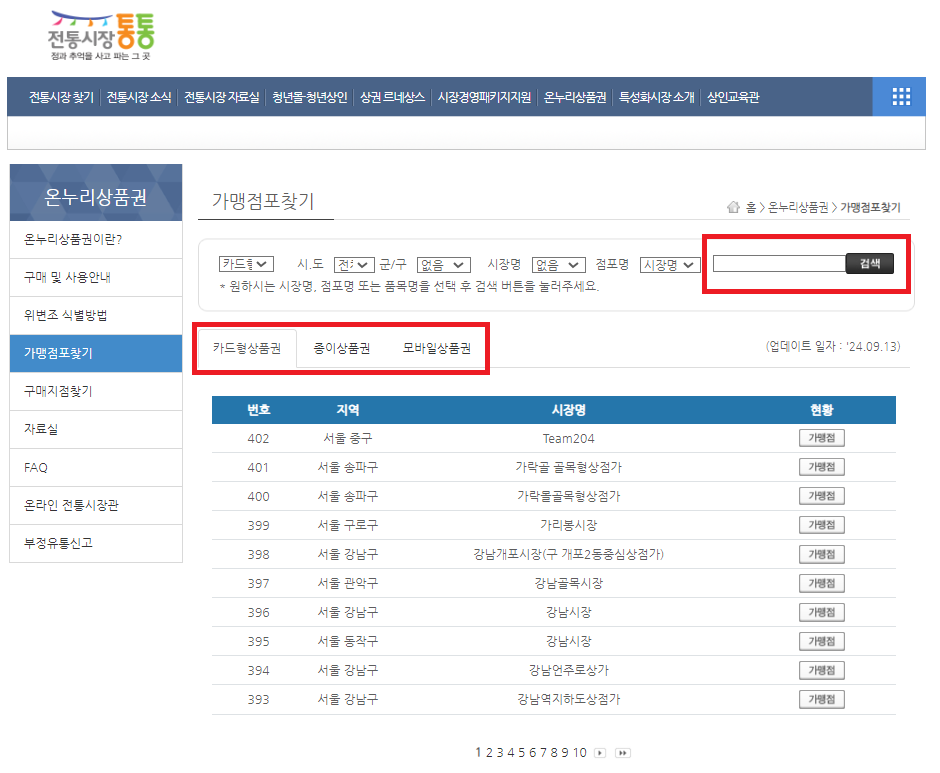Open the 시장명 market name dropdown
Viewport: 940px width, 773px height.
(557, 264)
